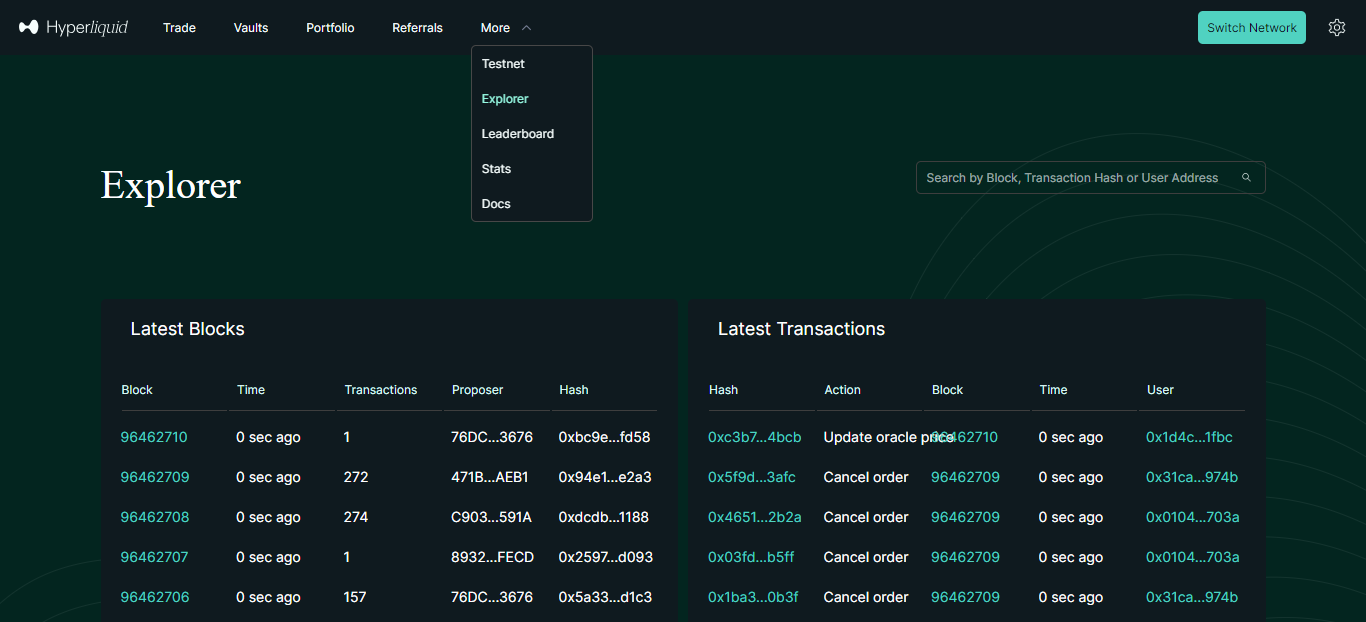The image size is (1366, 622).
Task: Open block 96462709 in Latest Blocks
Action: [155, 477]
